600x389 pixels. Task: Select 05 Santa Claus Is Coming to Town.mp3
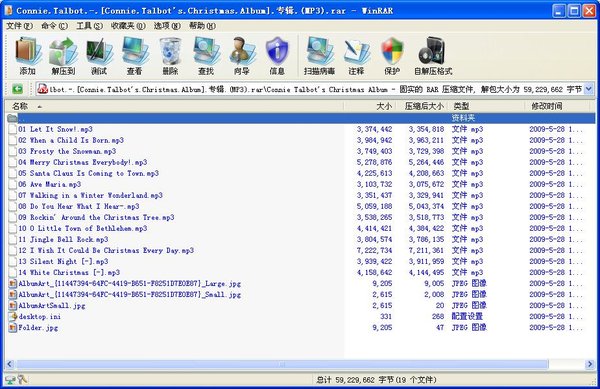click(88, 173)
